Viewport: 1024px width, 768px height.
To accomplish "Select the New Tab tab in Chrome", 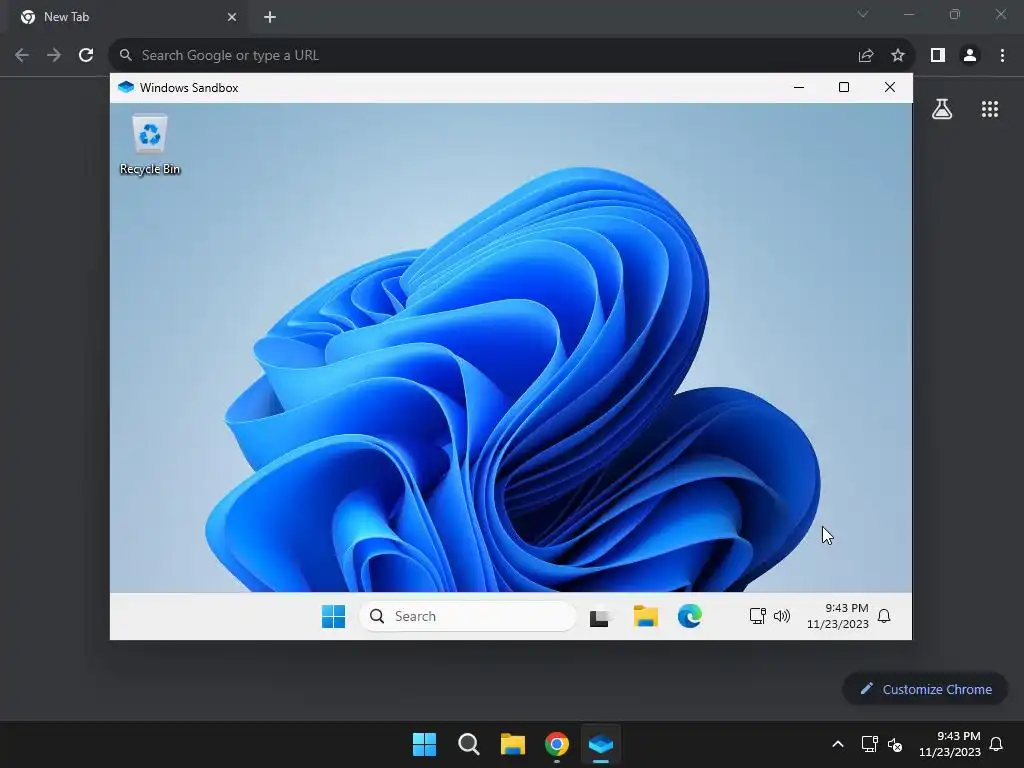I will 128,17.
